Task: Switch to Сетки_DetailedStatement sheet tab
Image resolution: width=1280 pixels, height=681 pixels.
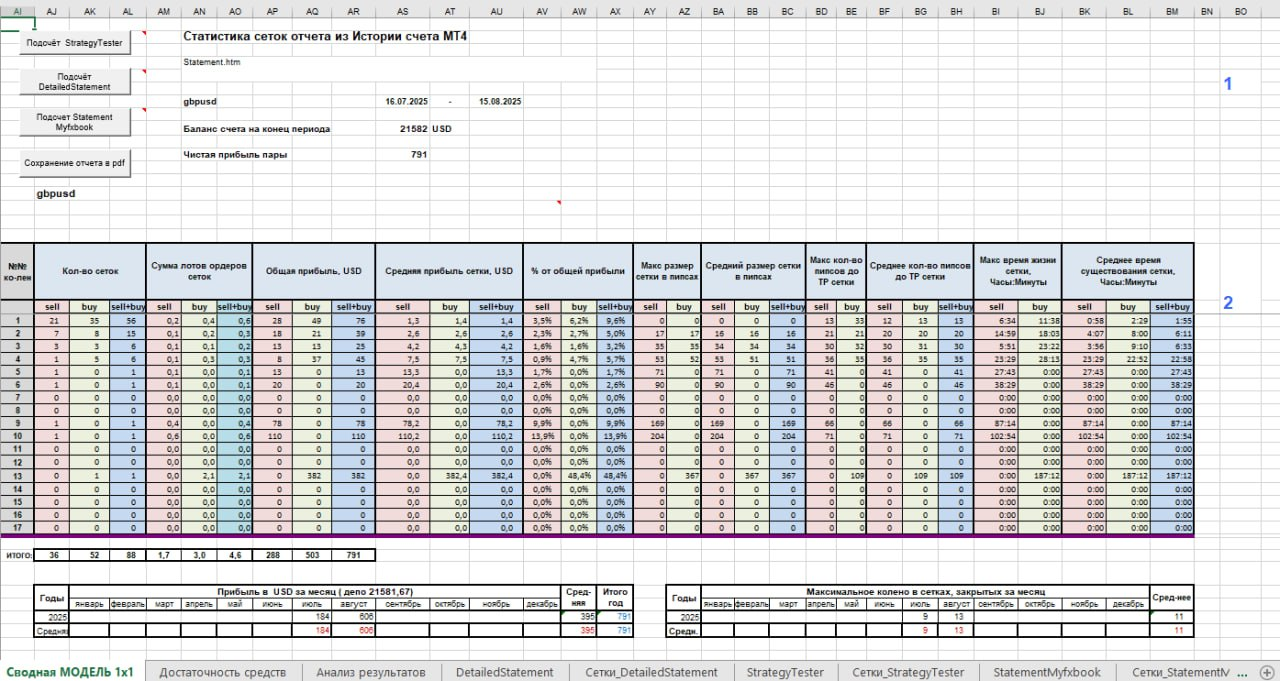Action: click(x=652, y=672)
